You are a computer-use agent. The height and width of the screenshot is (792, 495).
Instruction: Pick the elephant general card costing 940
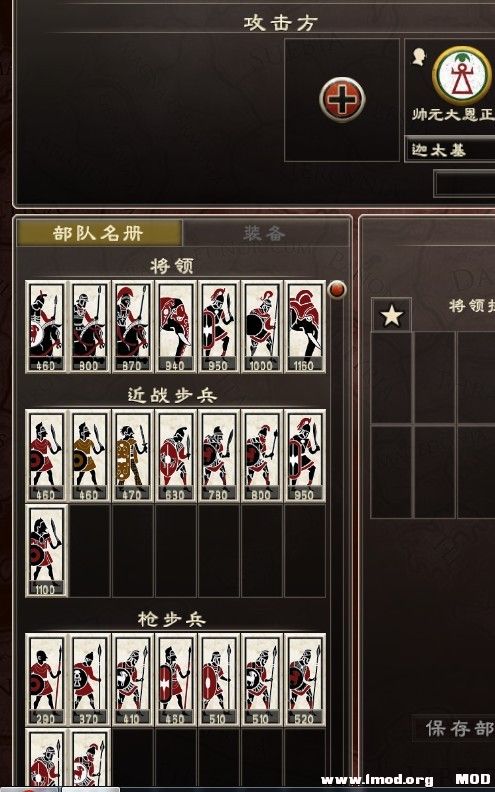pos(175,327)
